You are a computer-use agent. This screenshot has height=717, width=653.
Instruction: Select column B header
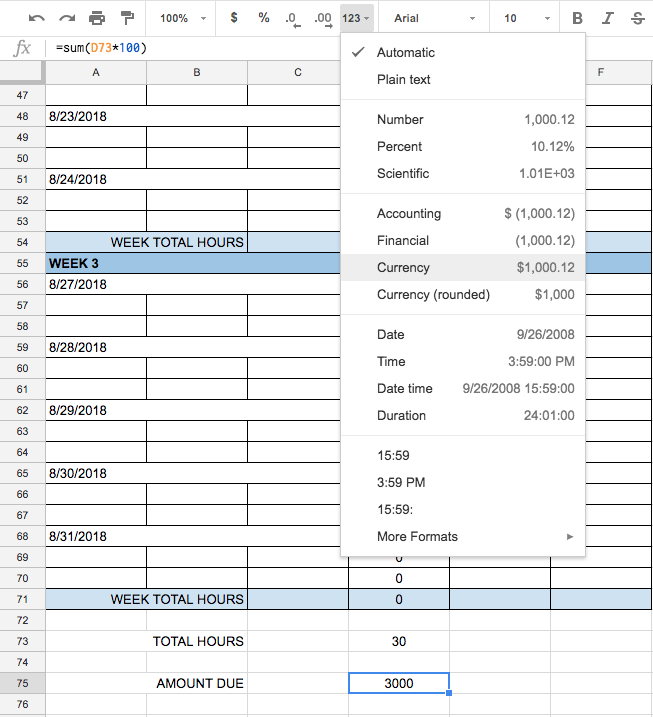tap(197, 72)
